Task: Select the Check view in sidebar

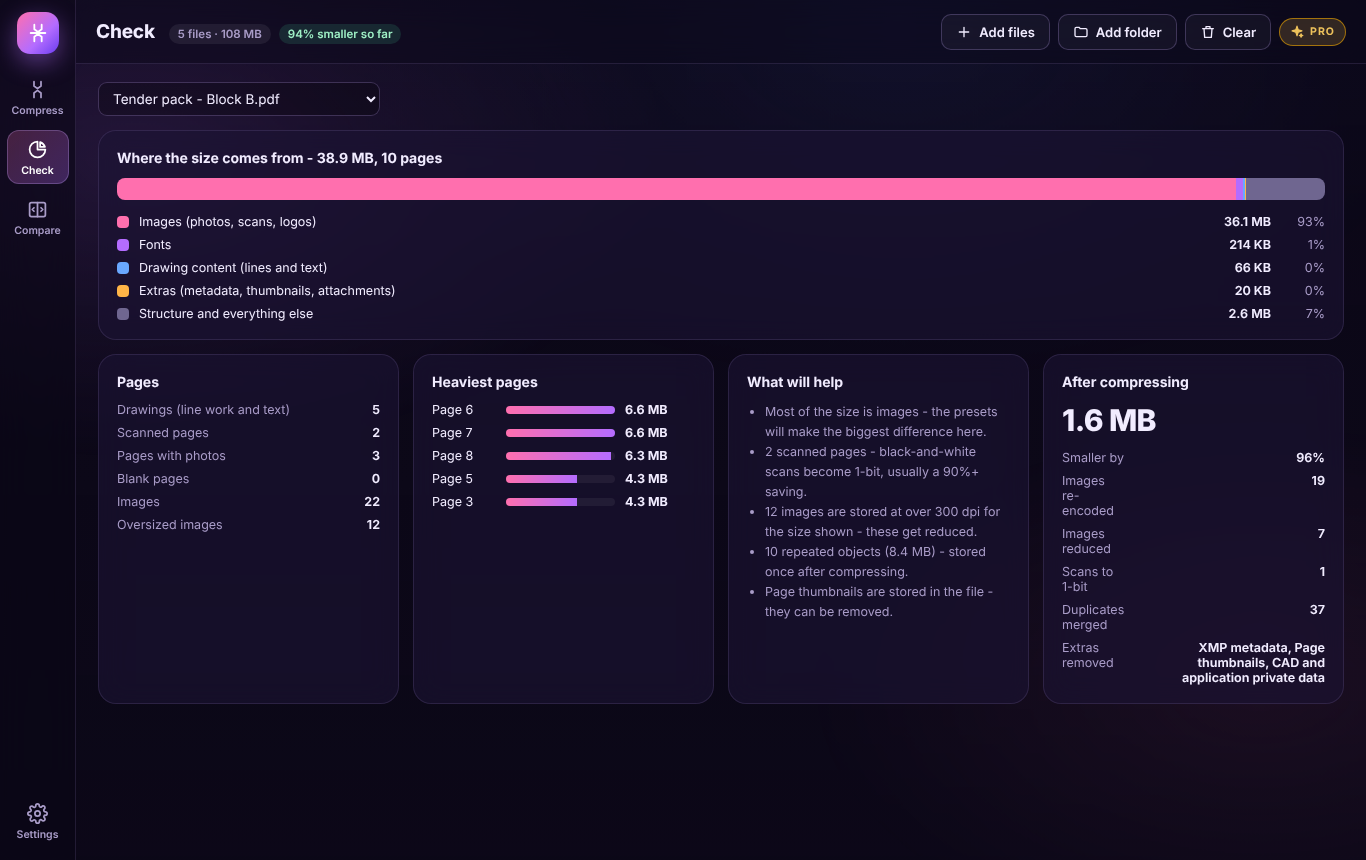Action: pos(38,157)
